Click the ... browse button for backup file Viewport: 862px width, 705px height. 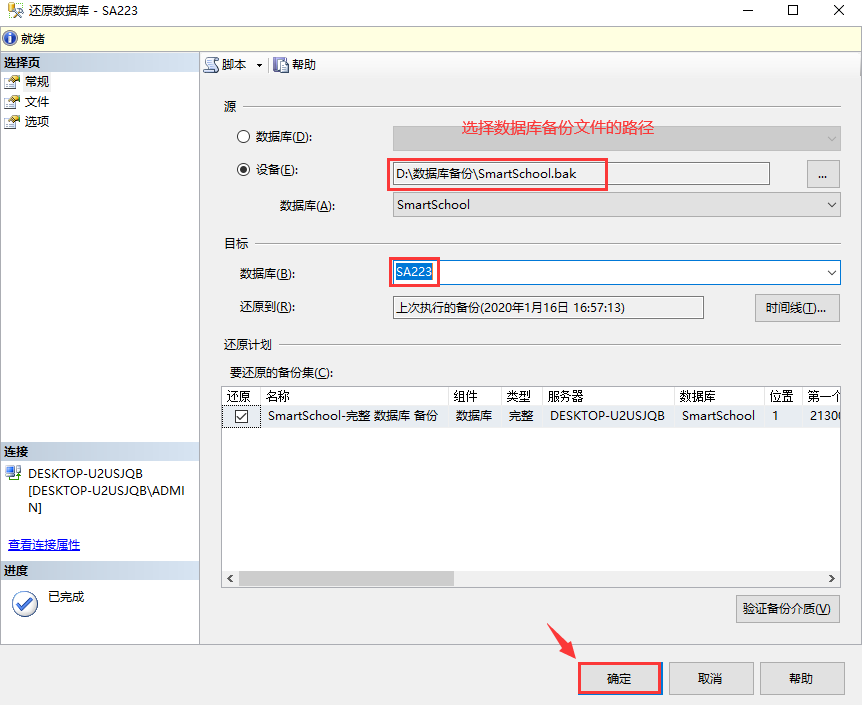822,173
